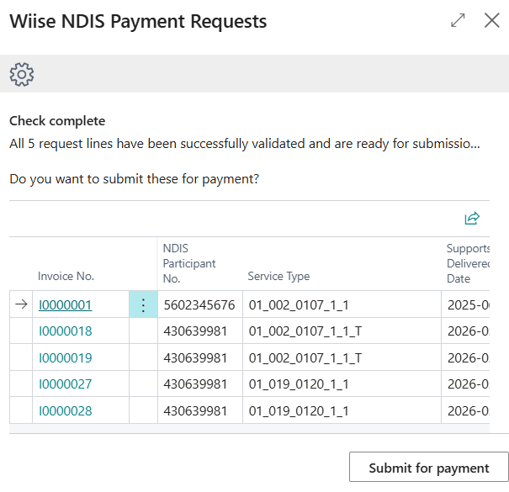
Task: Click the Wiise NDIS Payment Requests title
Action: click(138, 21)
